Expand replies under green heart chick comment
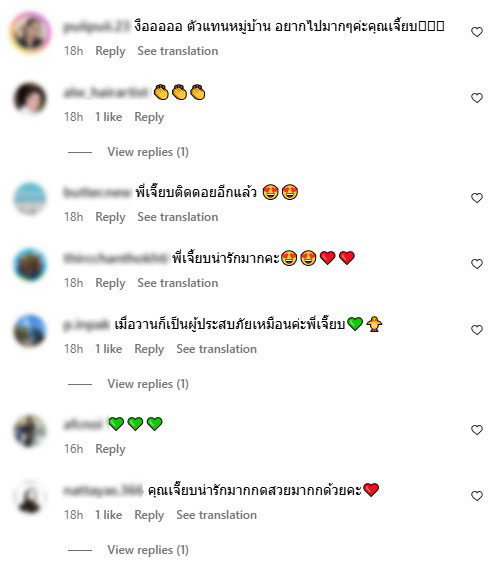Viewport: 492px width, 564px height. [x=148, y=384]
